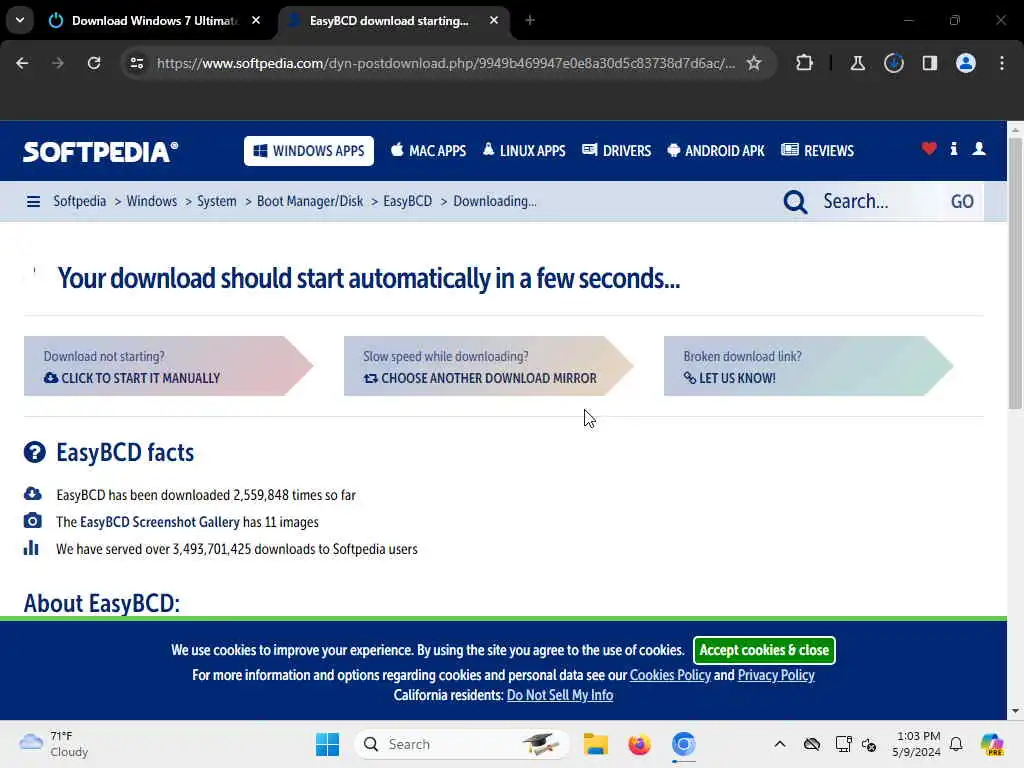Click the 'EasyBCD facts' heading
Viewport: 1024px width, 768px height.
pos(125,453)
